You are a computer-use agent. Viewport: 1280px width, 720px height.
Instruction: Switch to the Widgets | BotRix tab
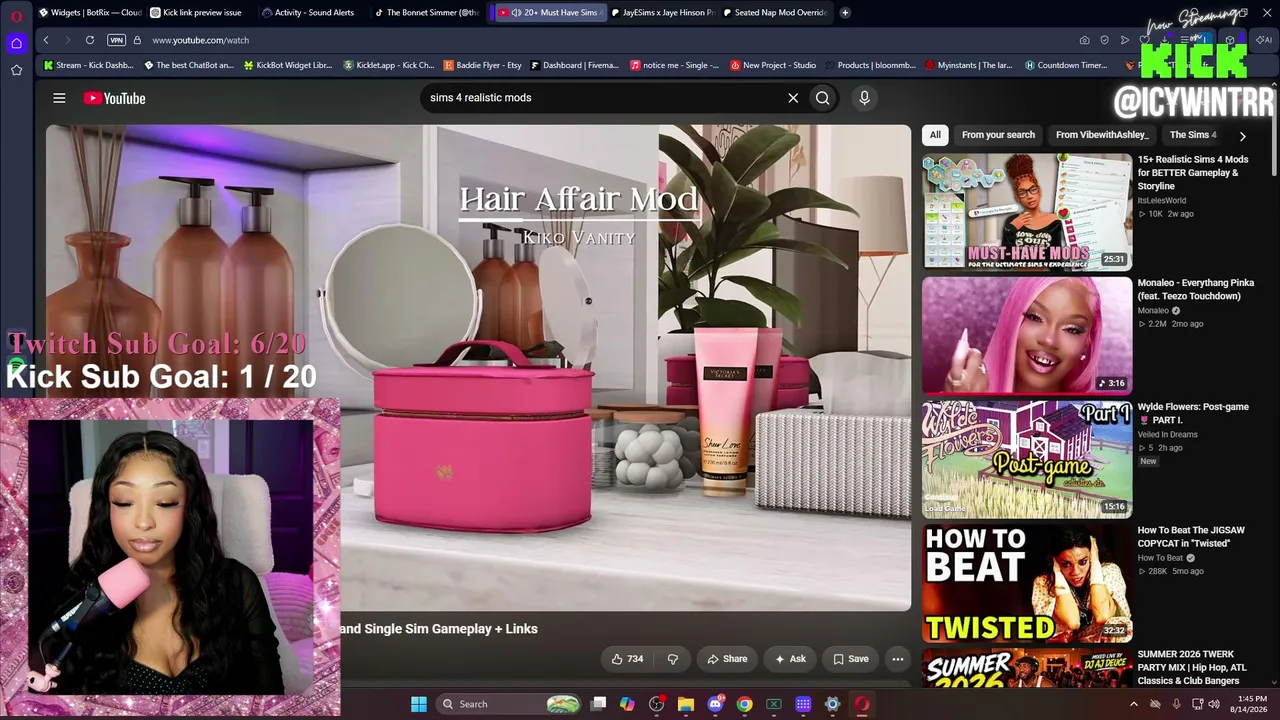[89, 13]
